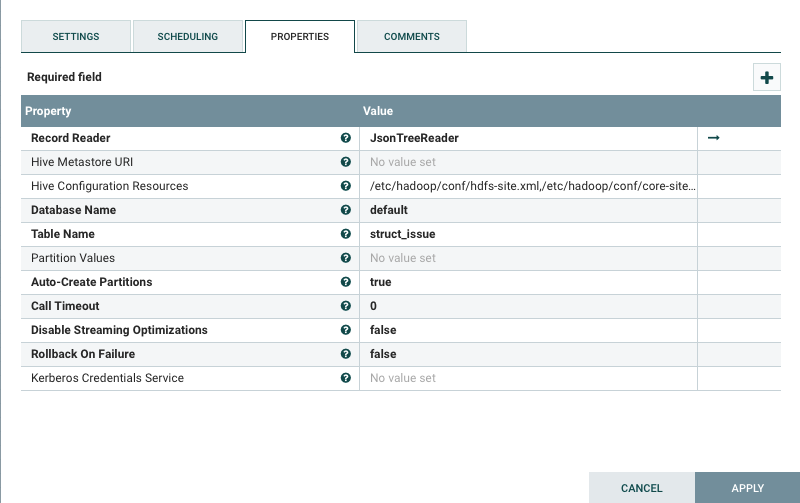Viewport: 800px width, 503px height.
Task: Go to JsonTreeReader service via arrow icon
Action: [x=713, y=138]
